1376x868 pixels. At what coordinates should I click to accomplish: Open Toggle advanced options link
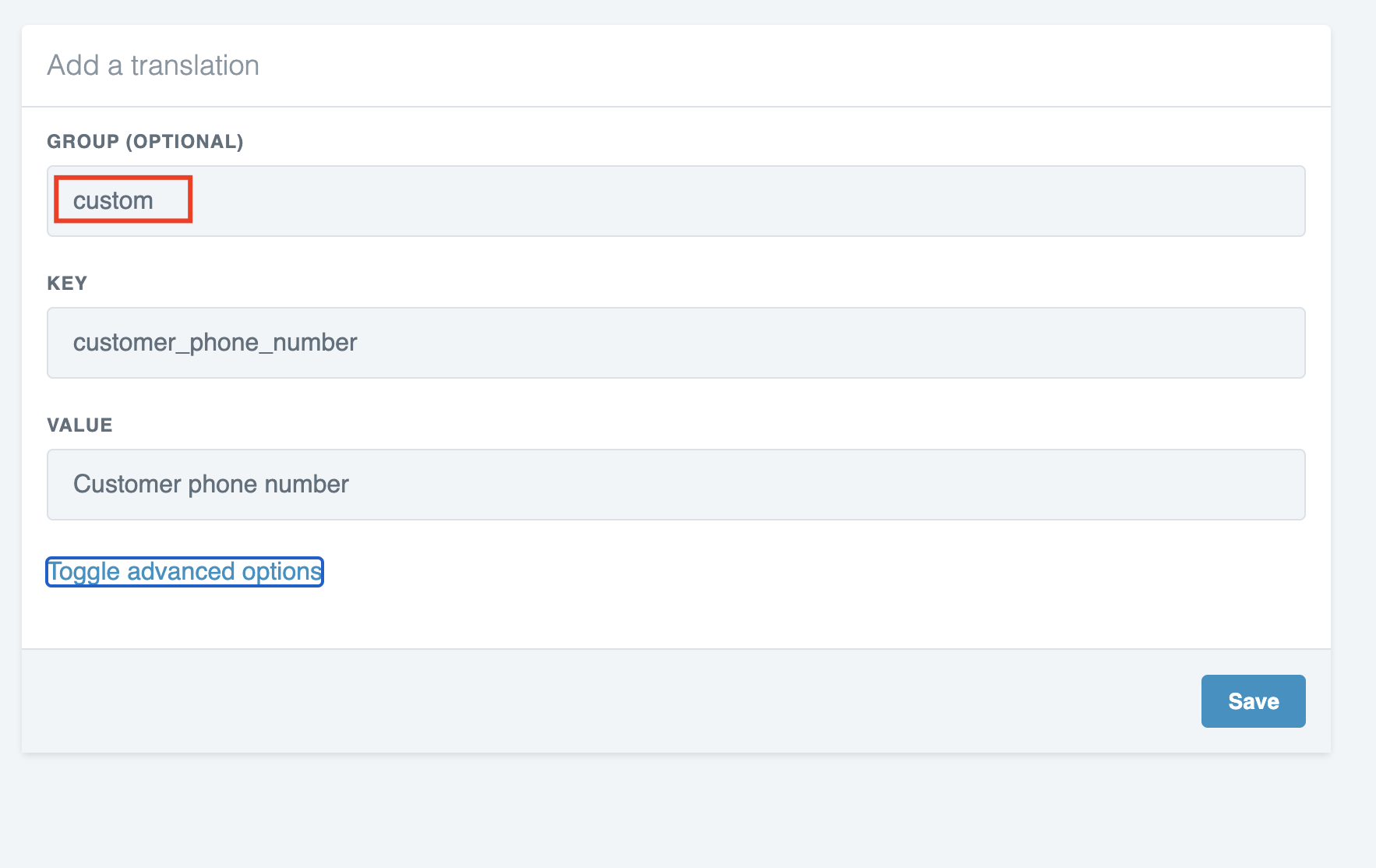coord(185,572)
